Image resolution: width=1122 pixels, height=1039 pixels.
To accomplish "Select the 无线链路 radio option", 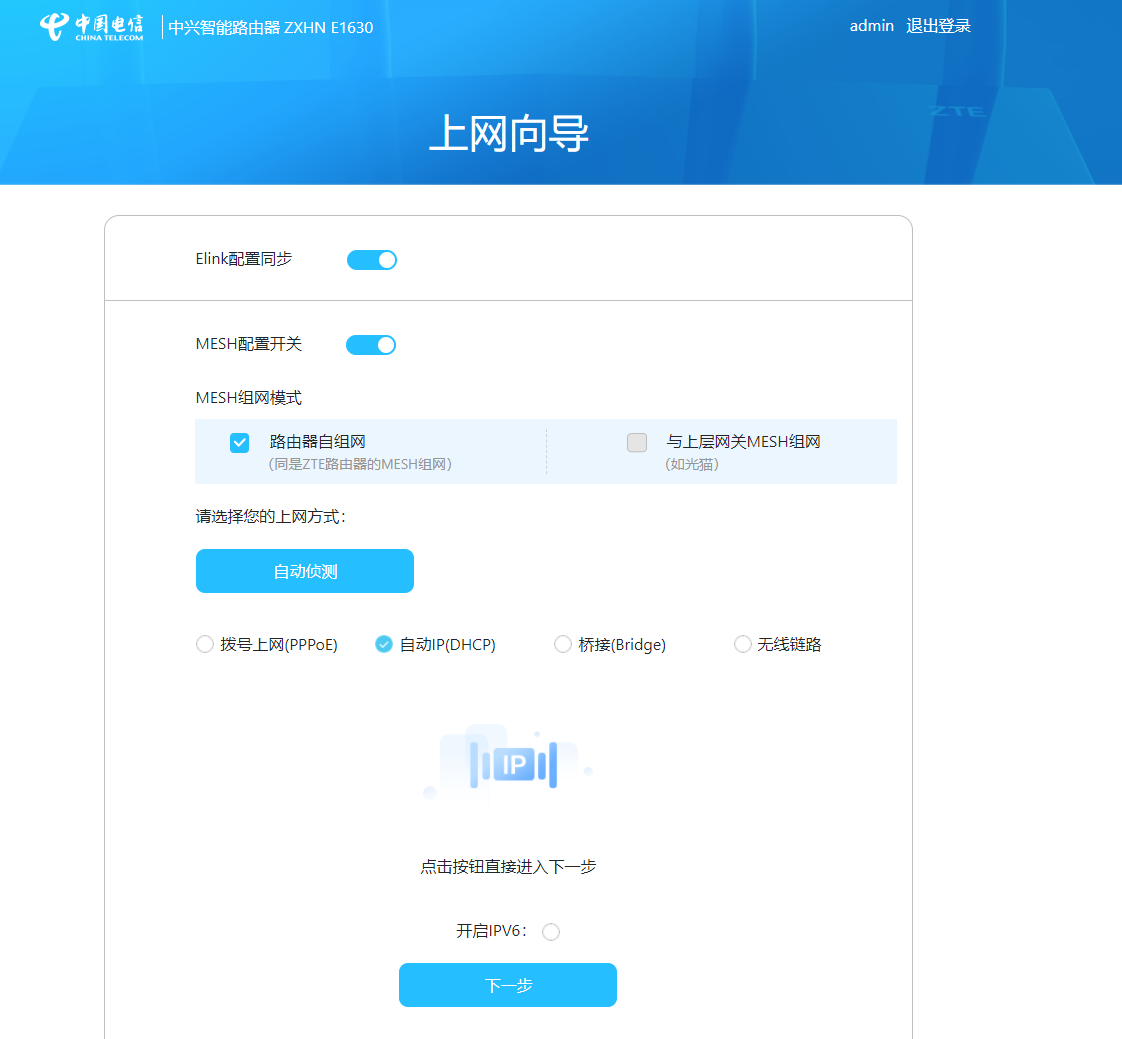I will (x=743, y=644).
